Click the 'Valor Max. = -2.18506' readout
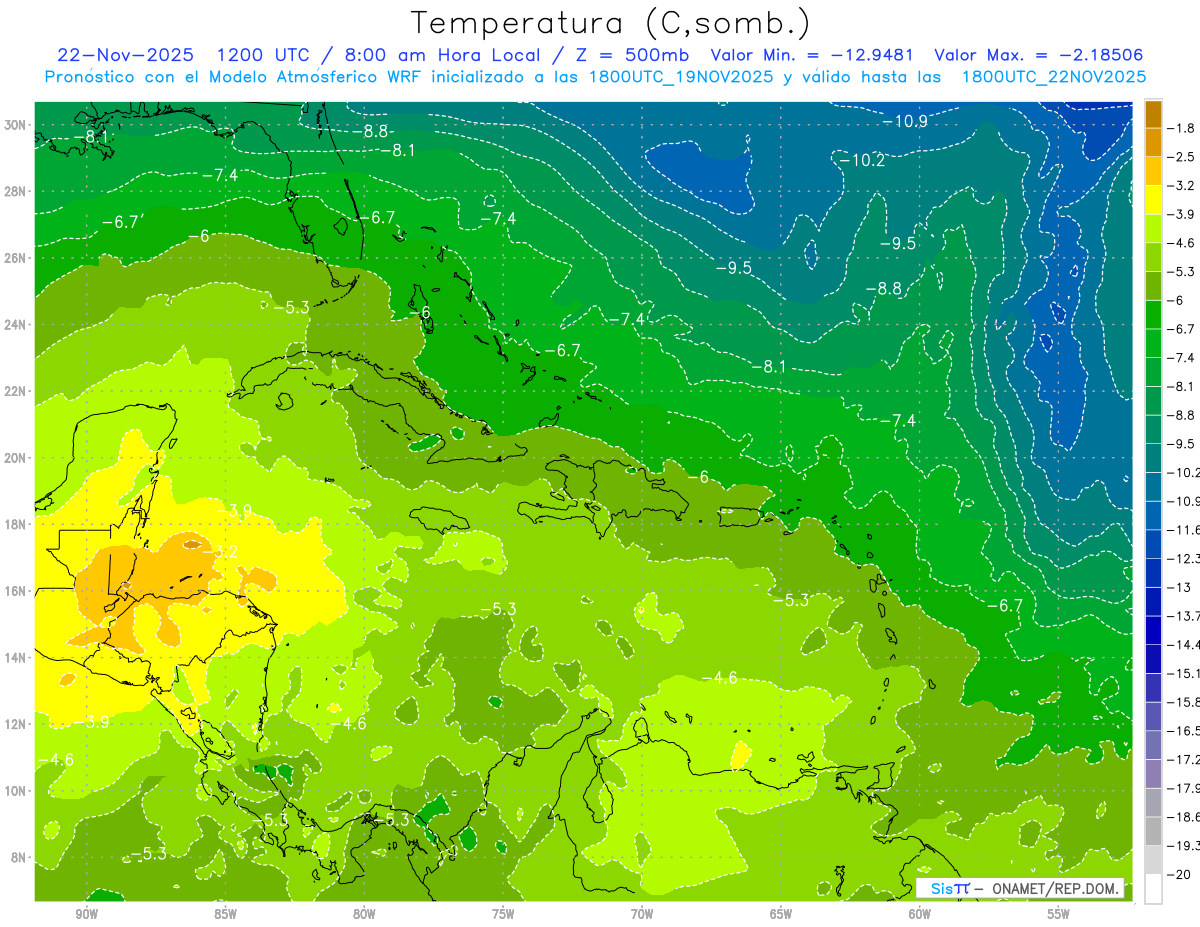 1038,55
